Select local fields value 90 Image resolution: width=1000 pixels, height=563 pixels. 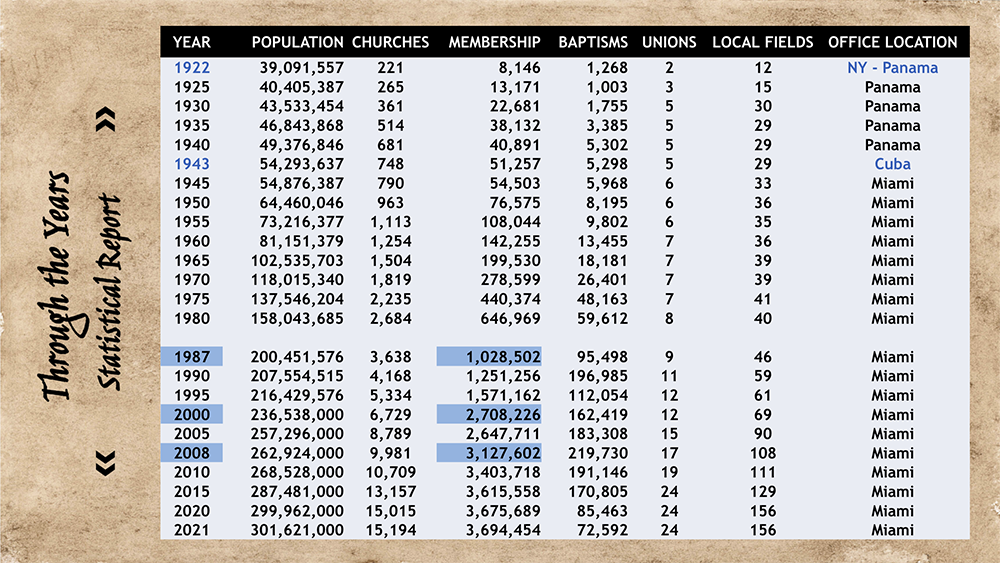(763, 434)
